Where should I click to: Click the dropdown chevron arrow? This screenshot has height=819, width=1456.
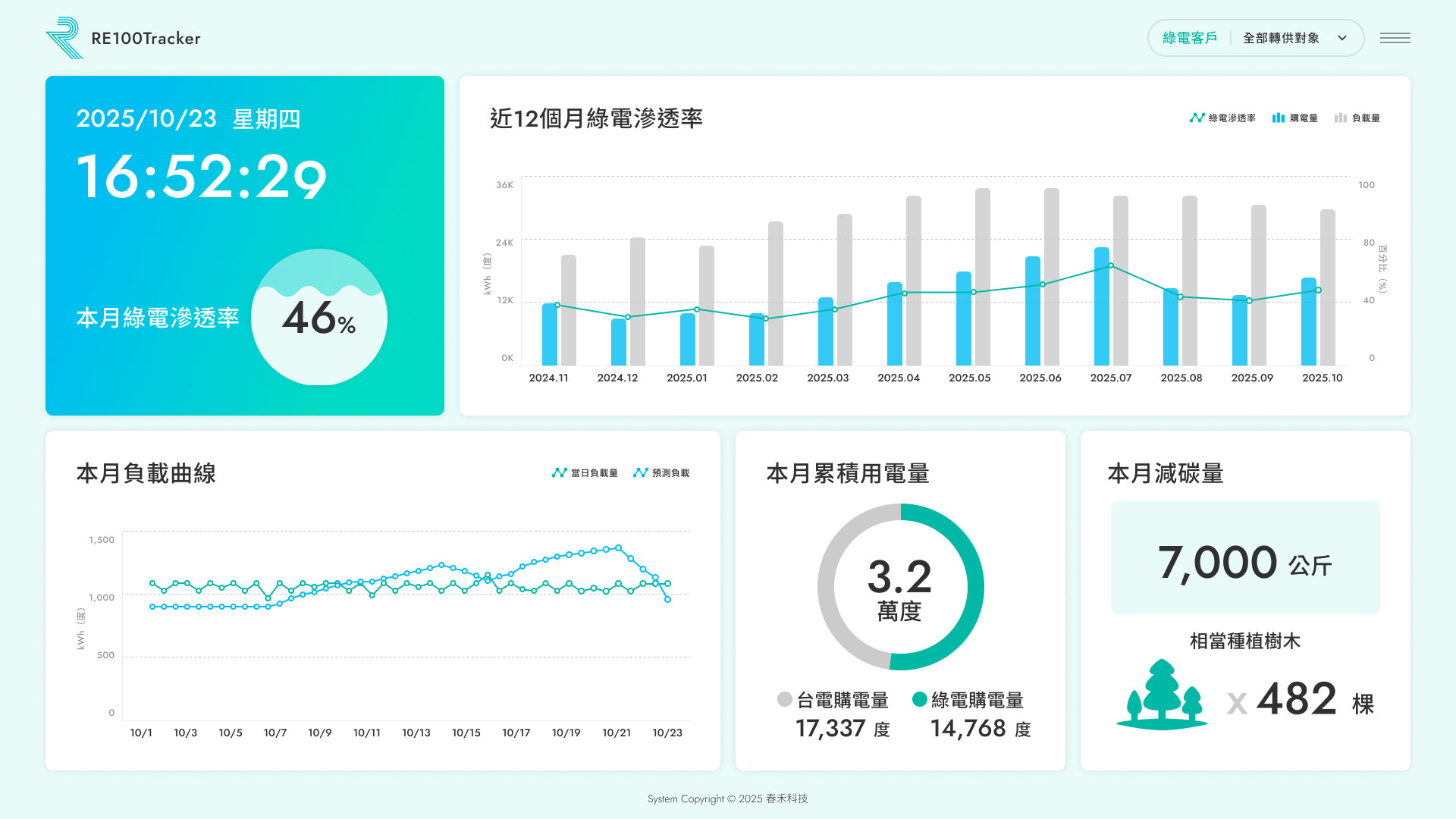point(1342,38)
